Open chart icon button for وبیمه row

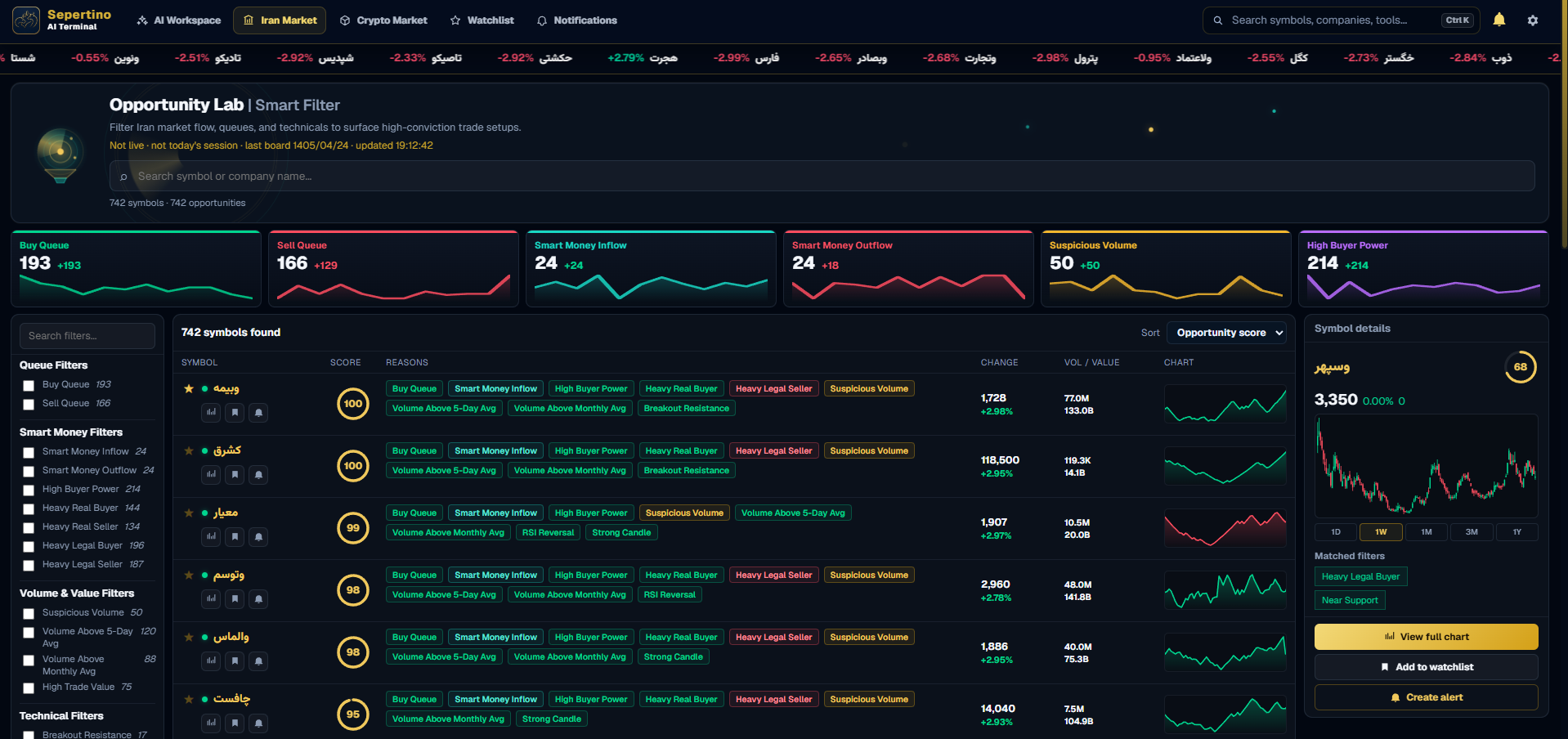coord(212,412)
